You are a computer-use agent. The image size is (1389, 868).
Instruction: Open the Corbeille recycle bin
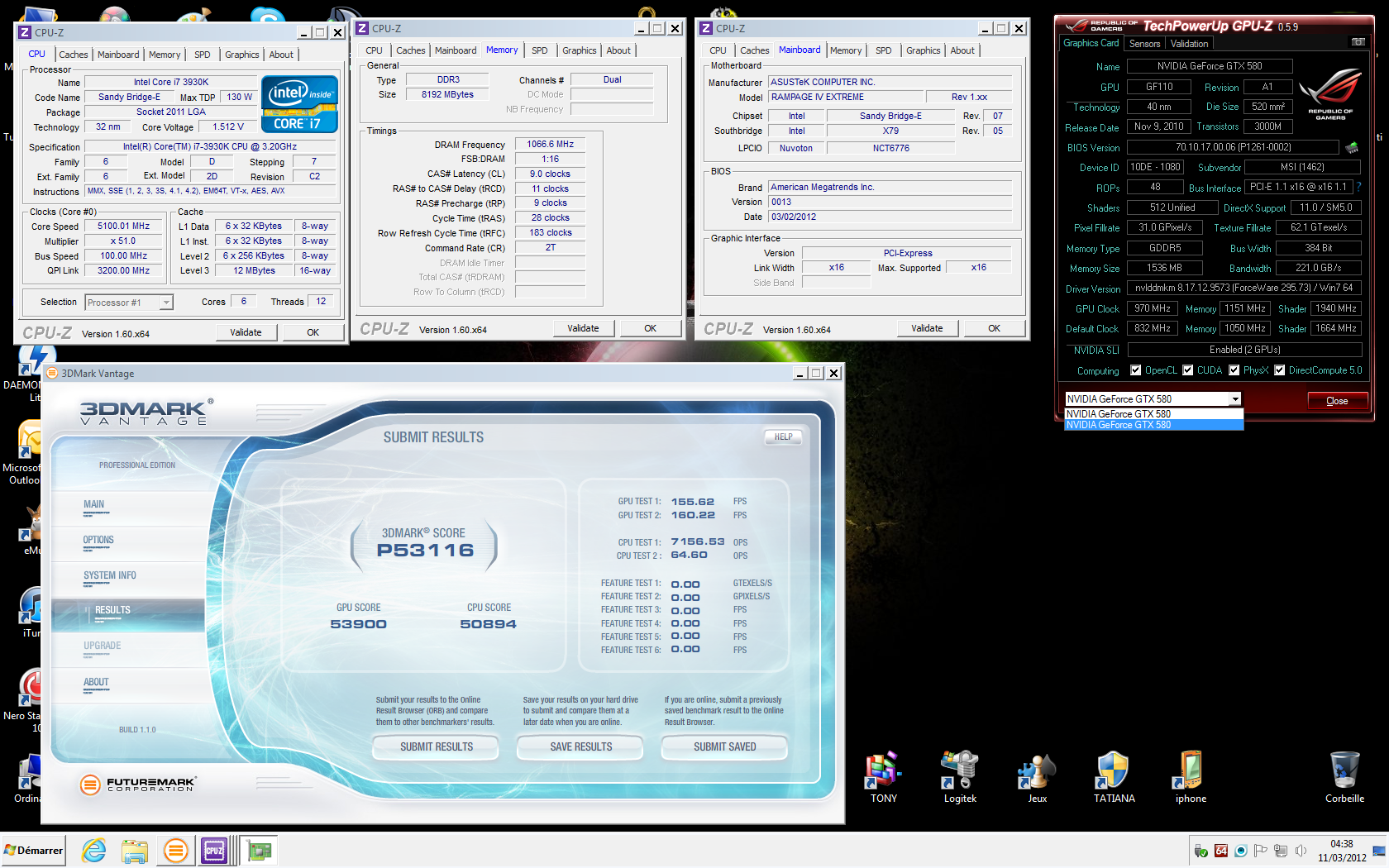click(1344, 777)
